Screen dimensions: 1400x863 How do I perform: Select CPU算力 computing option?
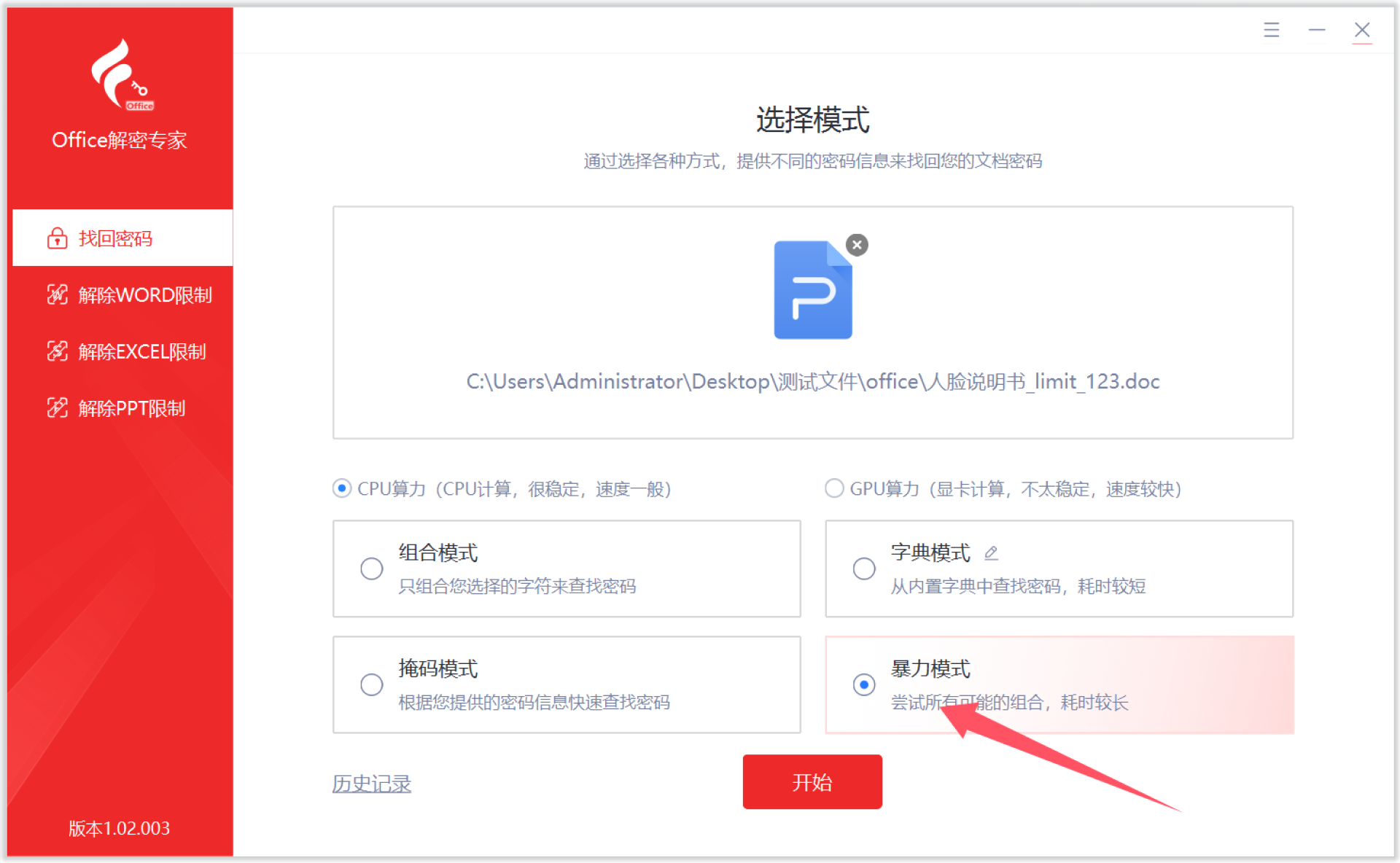(x=341, y=488)
